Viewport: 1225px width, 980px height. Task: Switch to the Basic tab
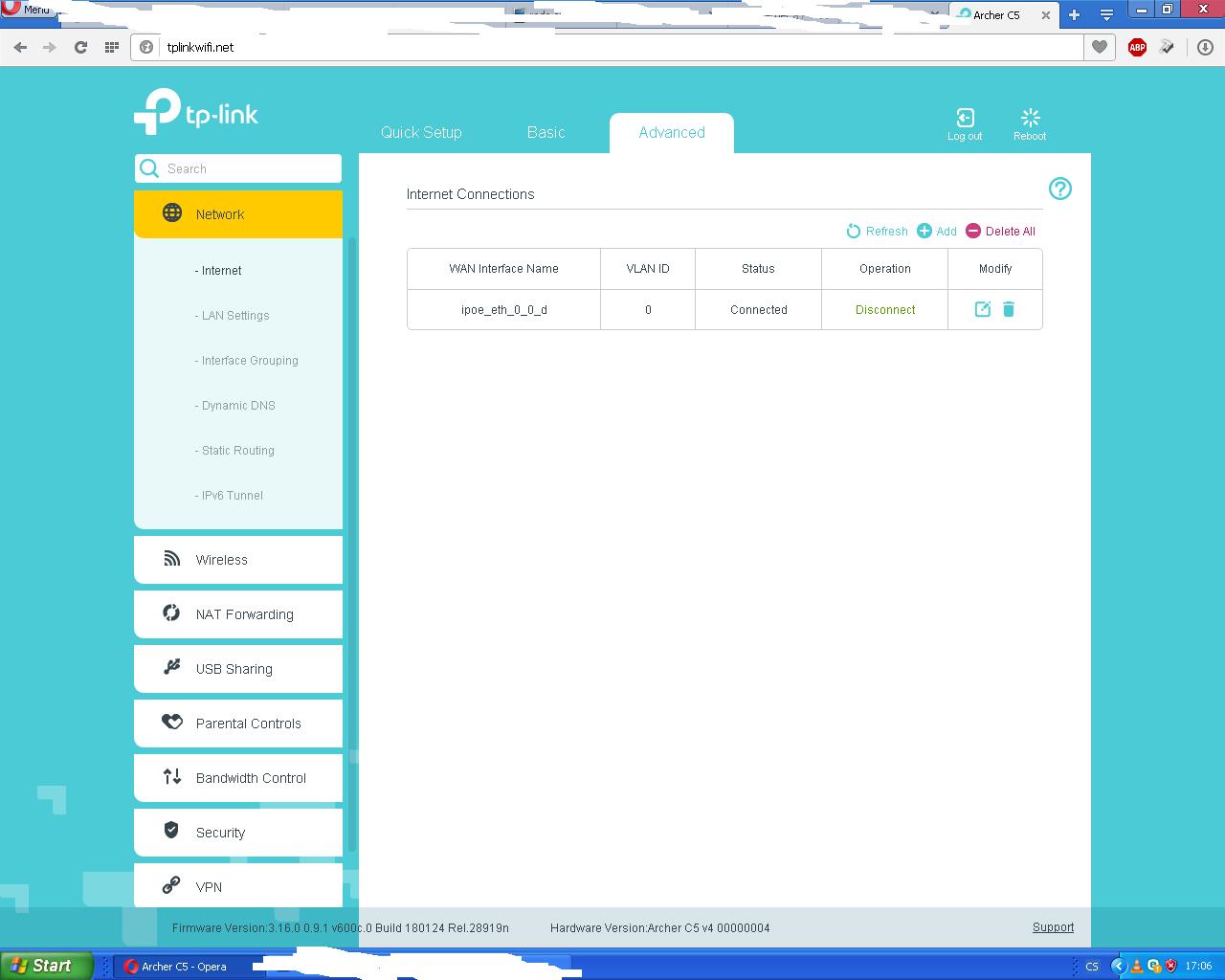pyautogui.click(x=546, y=133)
